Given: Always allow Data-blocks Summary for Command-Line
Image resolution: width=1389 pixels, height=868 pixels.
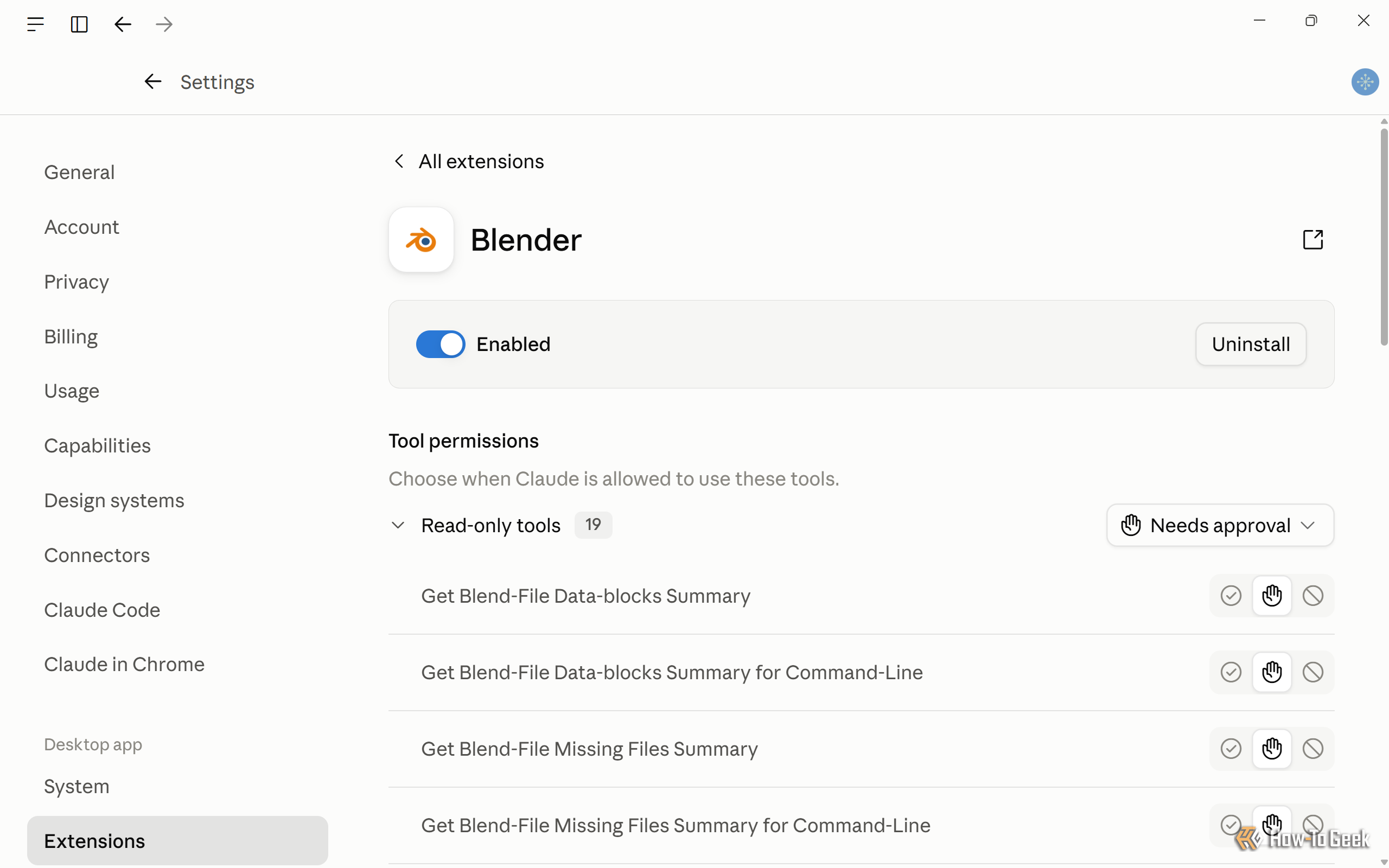Looking at the screenshot, I should [x=1231, y=672].
